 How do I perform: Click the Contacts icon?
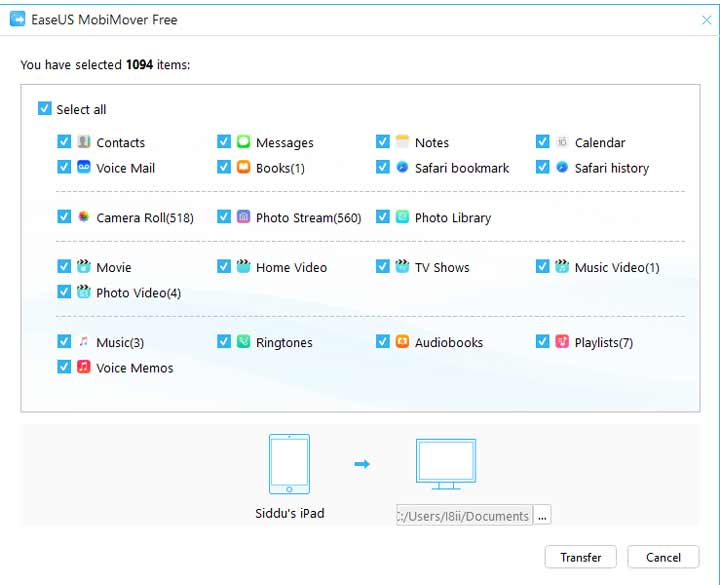[84, 141]
